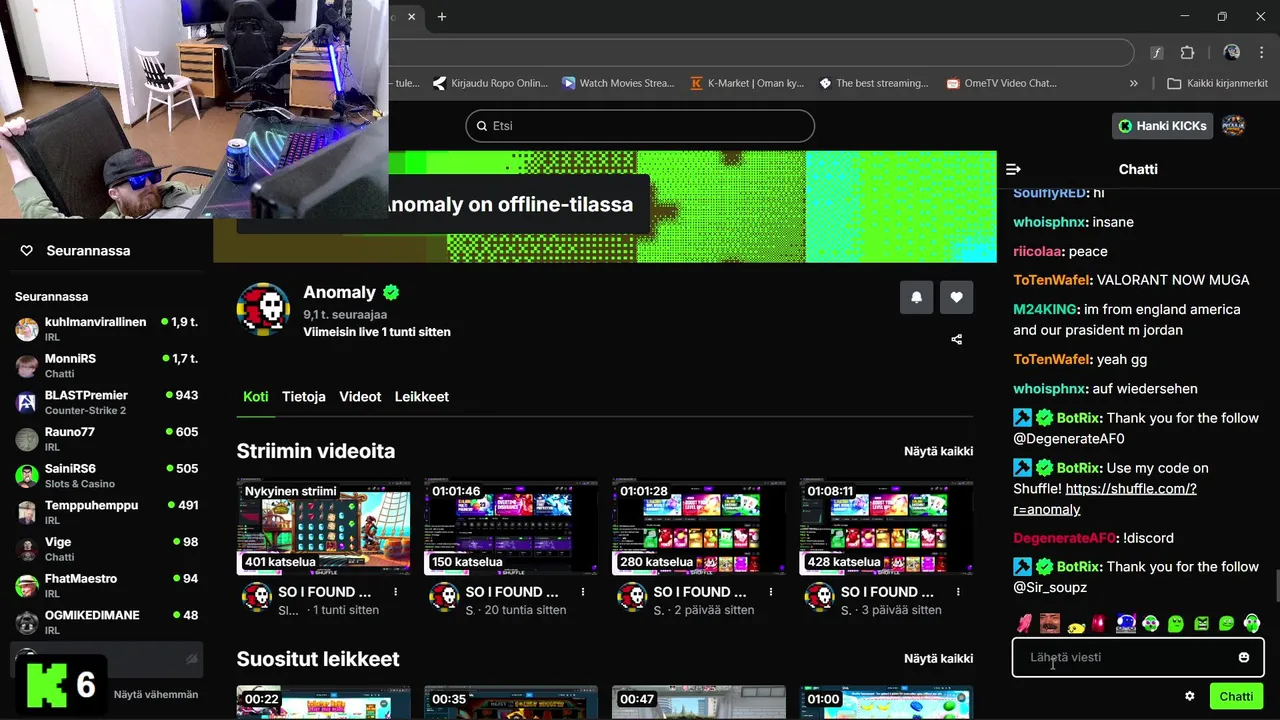
Task: Open emoji picker in chat input
Action: tap(1244, 657)
